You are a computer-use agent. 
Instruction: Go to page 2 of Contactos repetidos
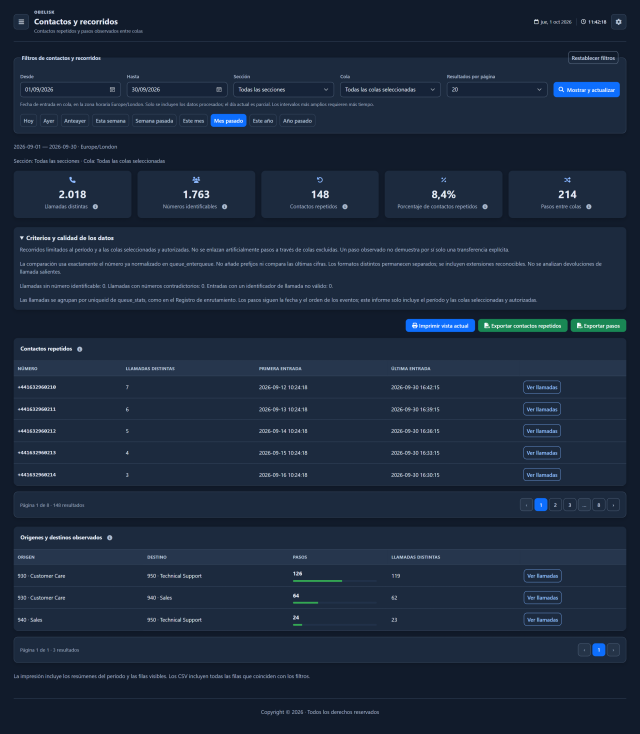click(x=555, y=505)
